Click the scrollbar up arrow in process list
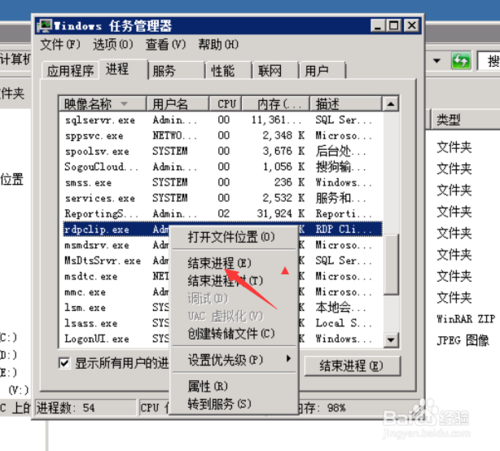The width and height of the screenshot is (500, 451). [x=391, y=104]
